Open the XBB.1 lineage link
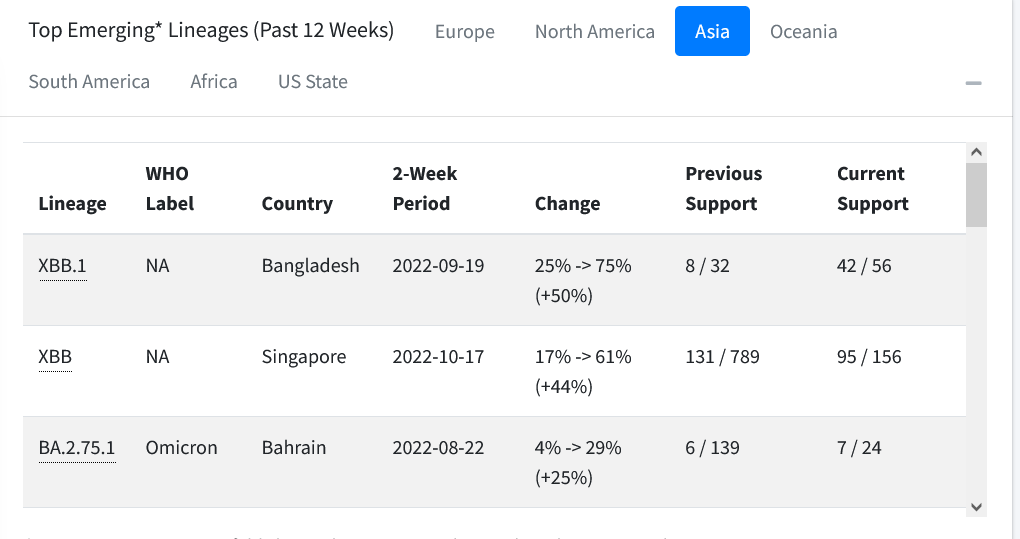 (x=62, y=266)
